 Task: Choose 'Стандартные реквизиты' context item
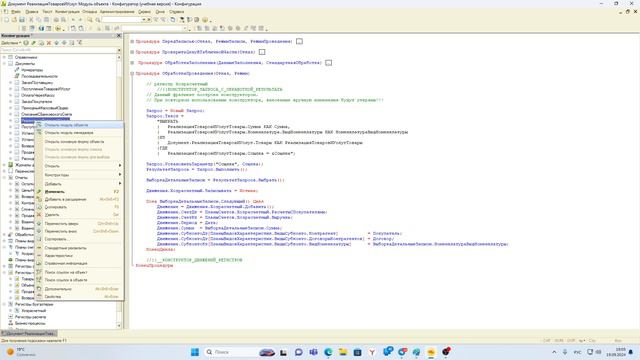80,248
